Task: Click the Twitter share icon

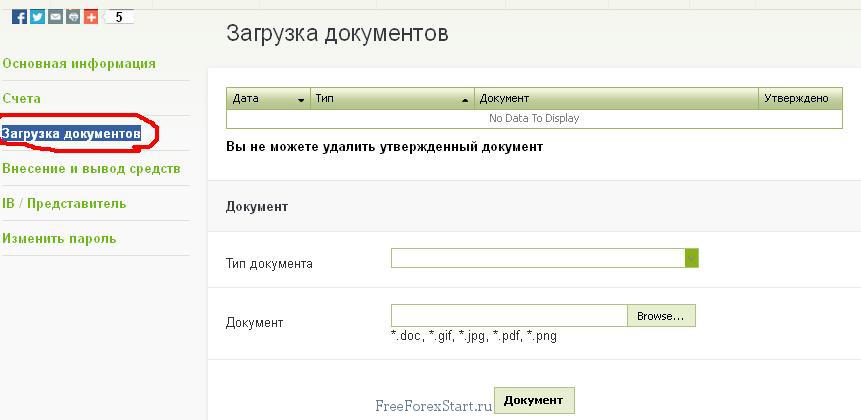Action: pos(38,17)
